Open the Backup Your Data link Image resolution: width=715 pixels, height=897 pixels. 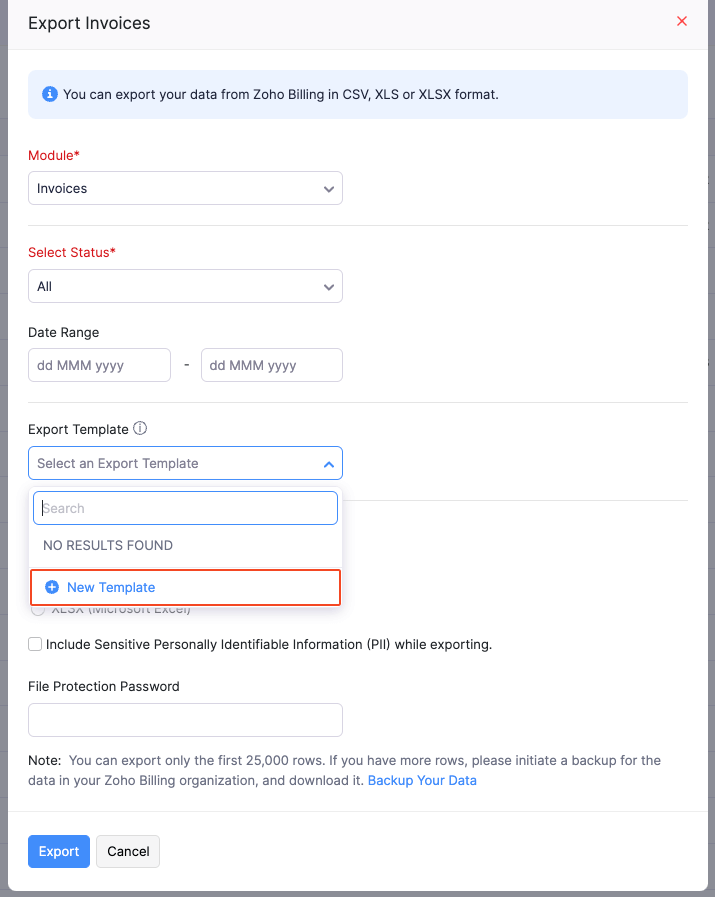(422, 780)
